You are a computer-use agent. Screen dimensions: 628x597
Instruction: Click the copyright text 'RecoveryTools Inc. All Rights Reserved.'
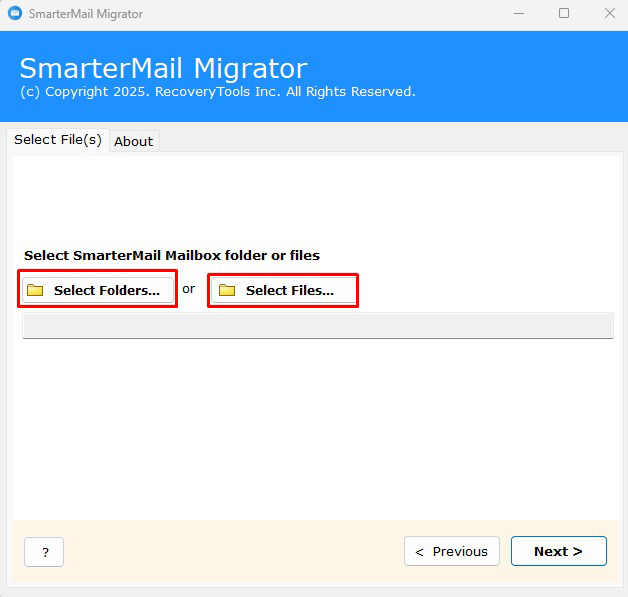285,92
